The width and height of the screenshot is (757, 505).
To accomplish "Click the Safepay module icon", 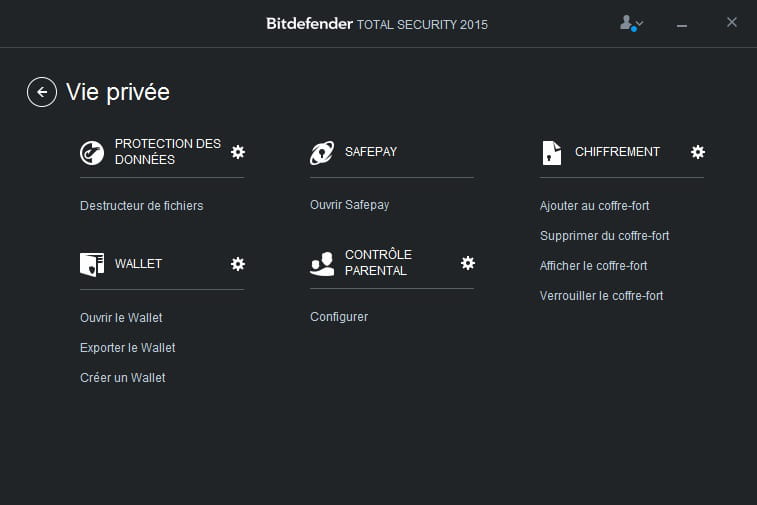I will [322, 152].
